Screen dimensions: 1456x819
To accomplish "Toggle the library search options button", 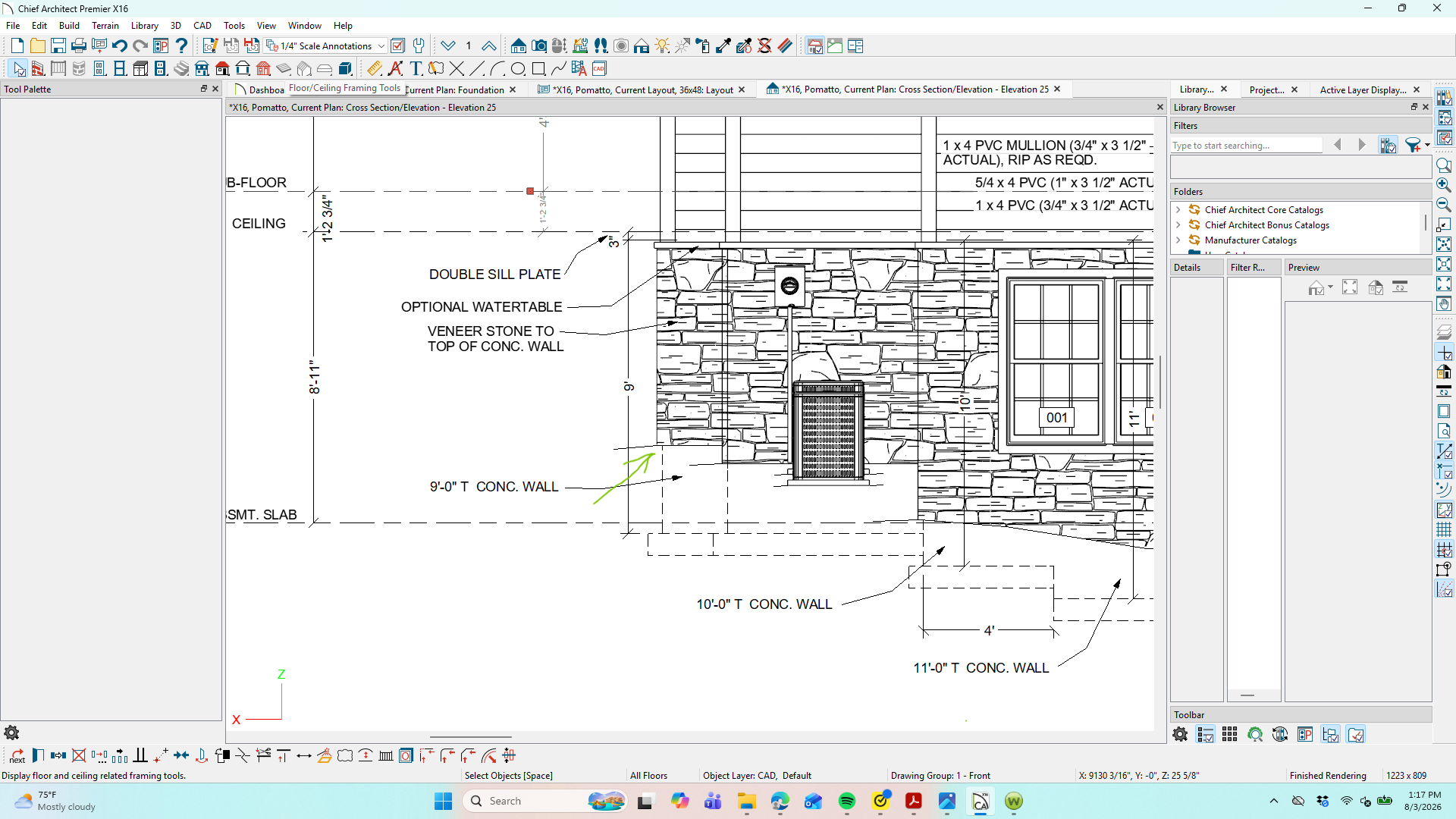I will click(1389, 145).
